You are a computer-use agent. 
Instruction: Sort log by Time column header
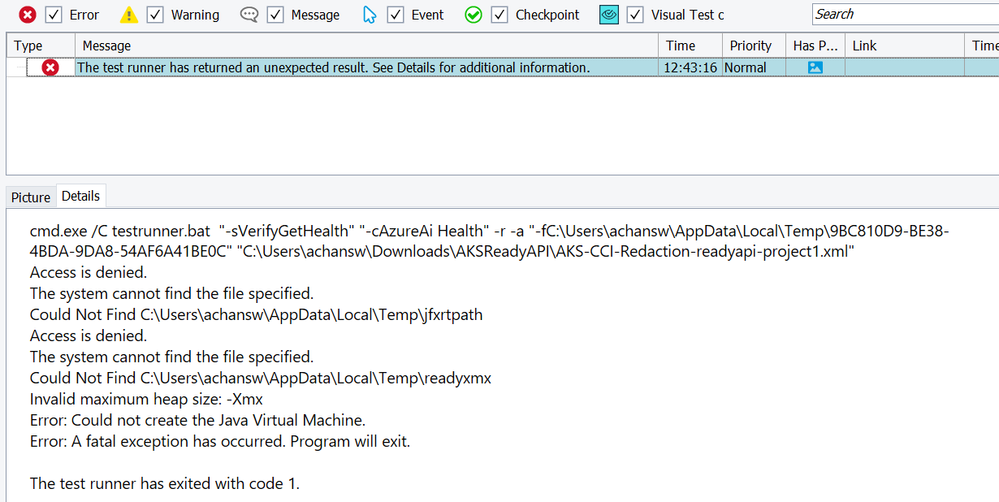coord(680,46)
